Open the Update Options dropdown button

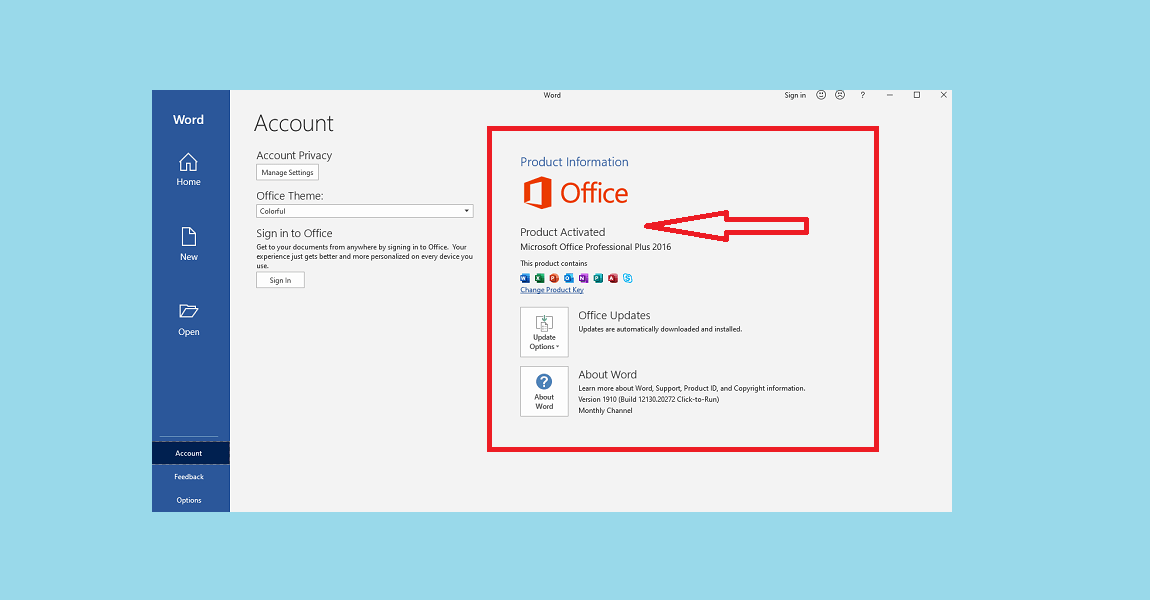click(x=544, y=332)
